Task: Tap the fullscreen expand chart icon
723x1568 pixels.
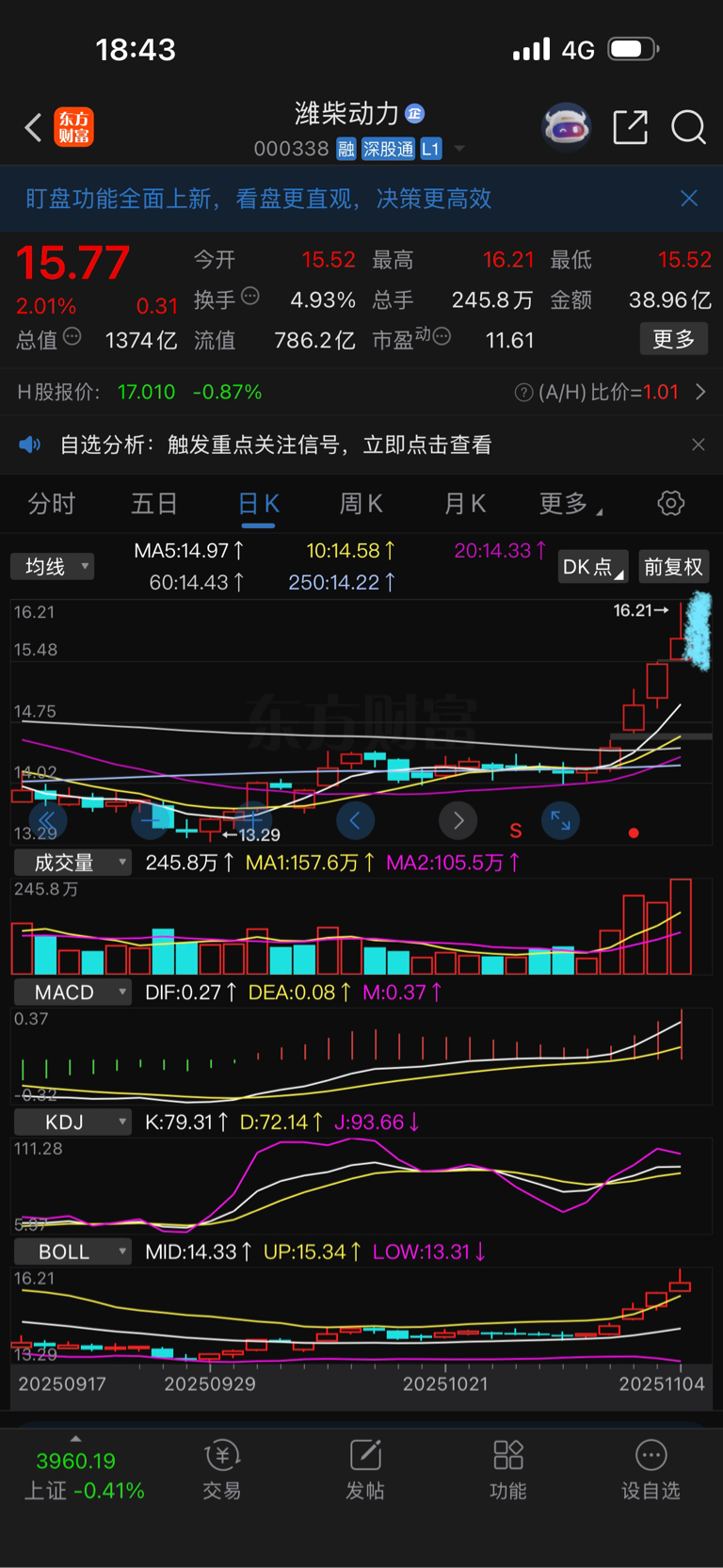Action: coord(560,821)
